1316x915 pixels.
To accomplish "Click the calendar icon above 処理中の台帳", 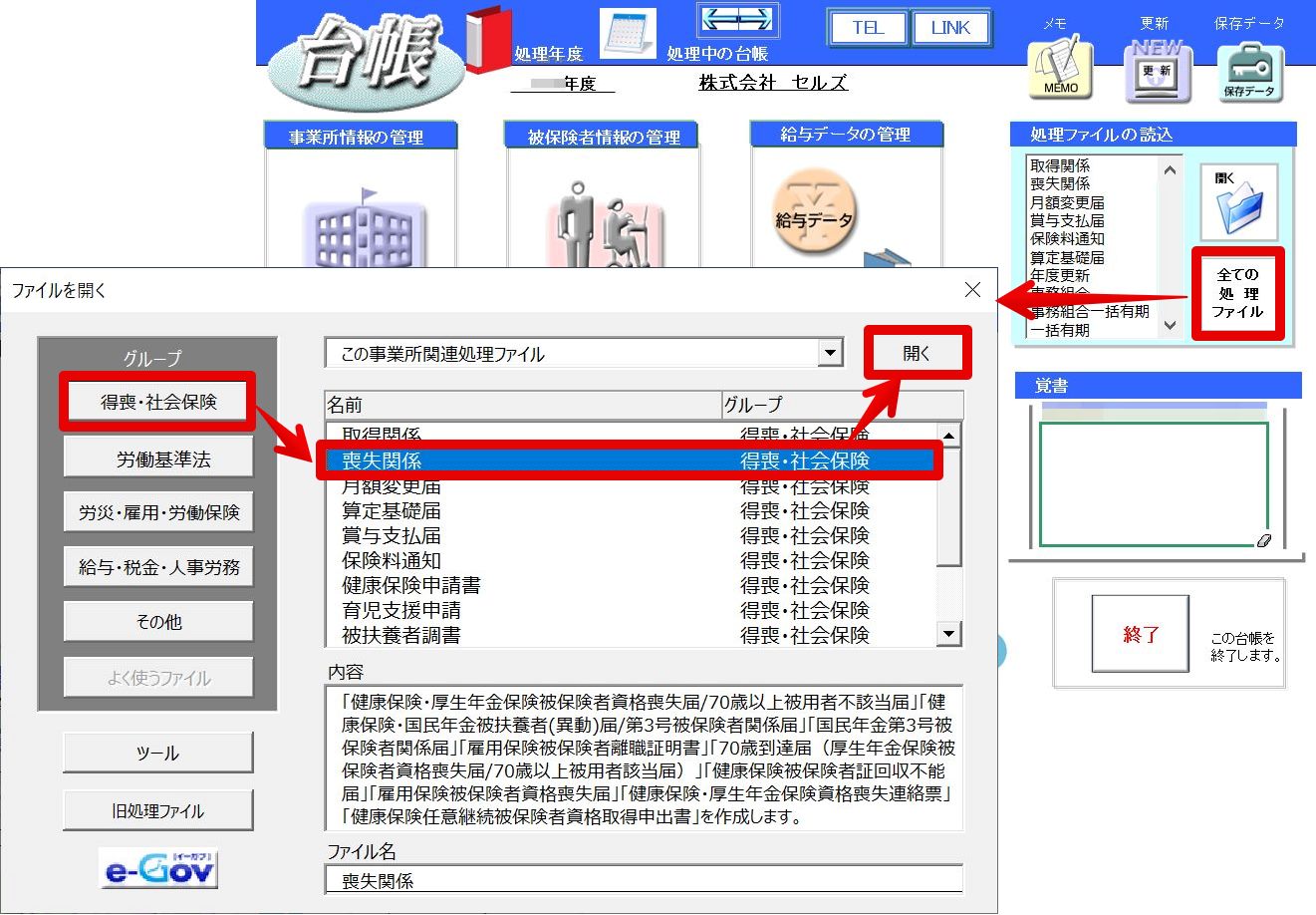I will (628, 33).
